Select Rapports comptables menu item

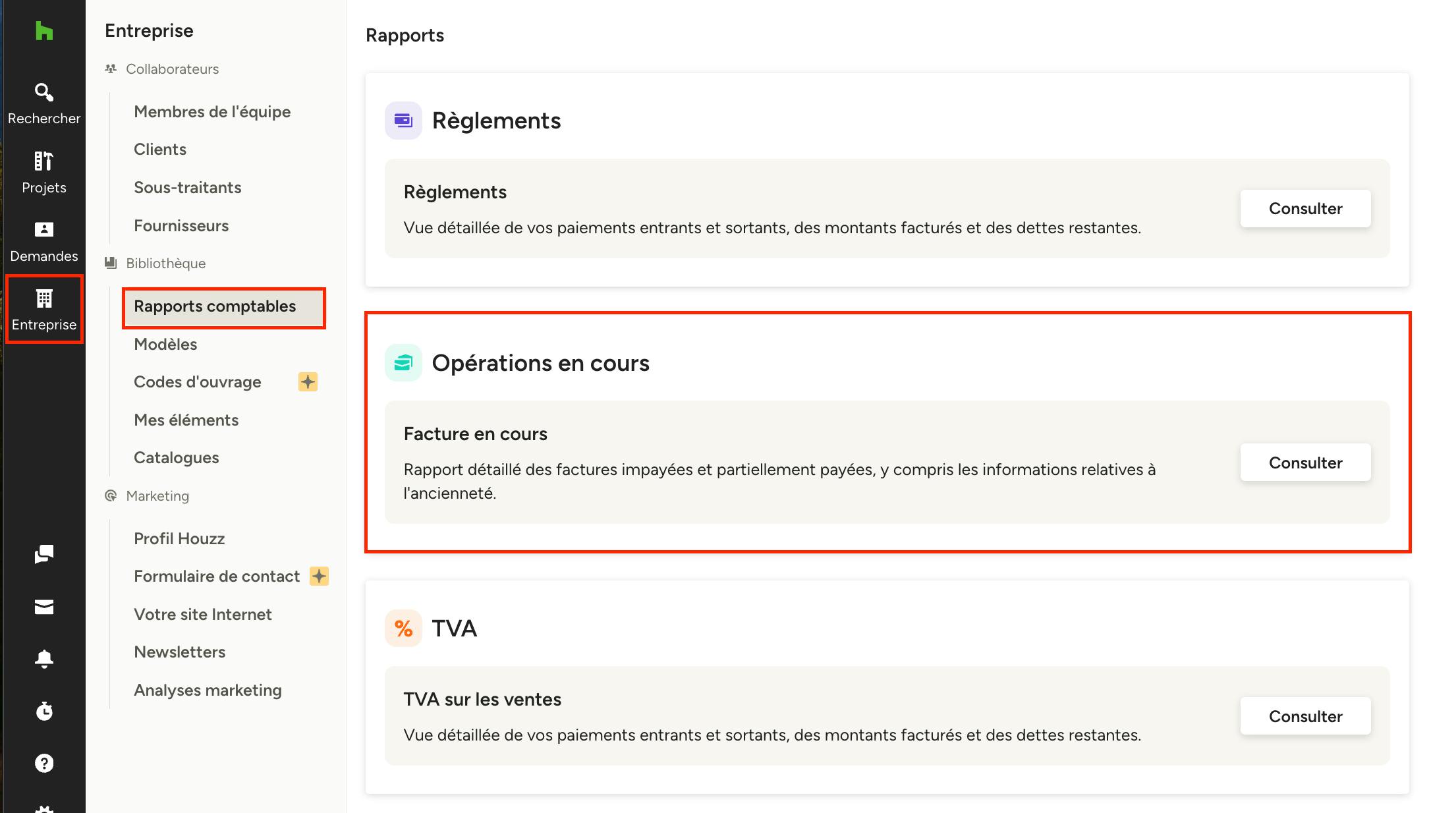(x=215, y=306)
